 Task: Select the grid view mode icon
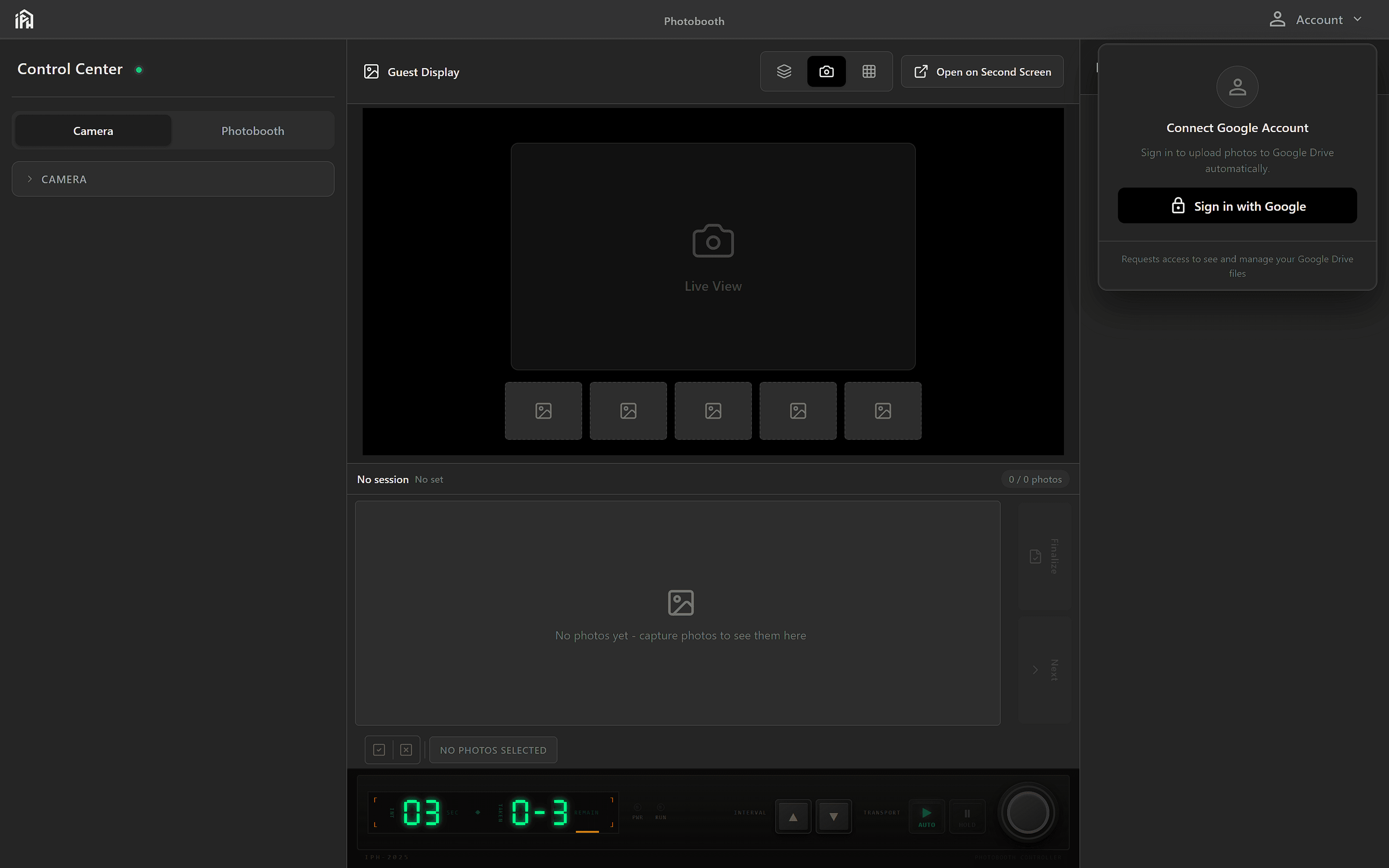point(869,72)
